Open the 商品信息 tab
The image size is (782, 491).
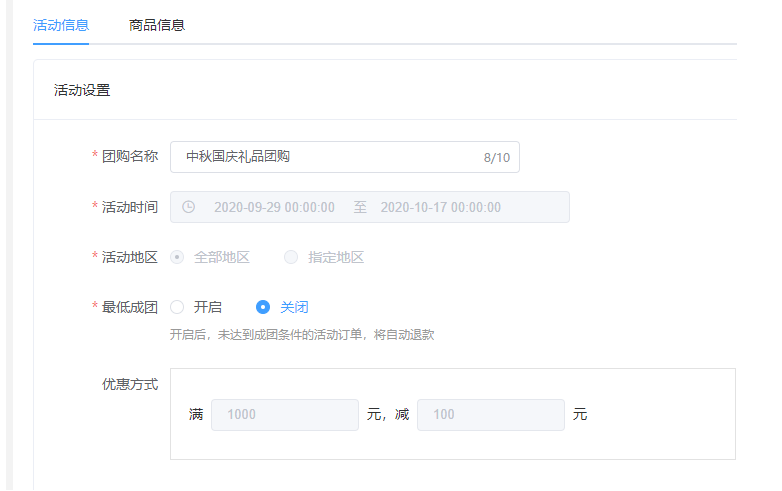tap(157, 25)
